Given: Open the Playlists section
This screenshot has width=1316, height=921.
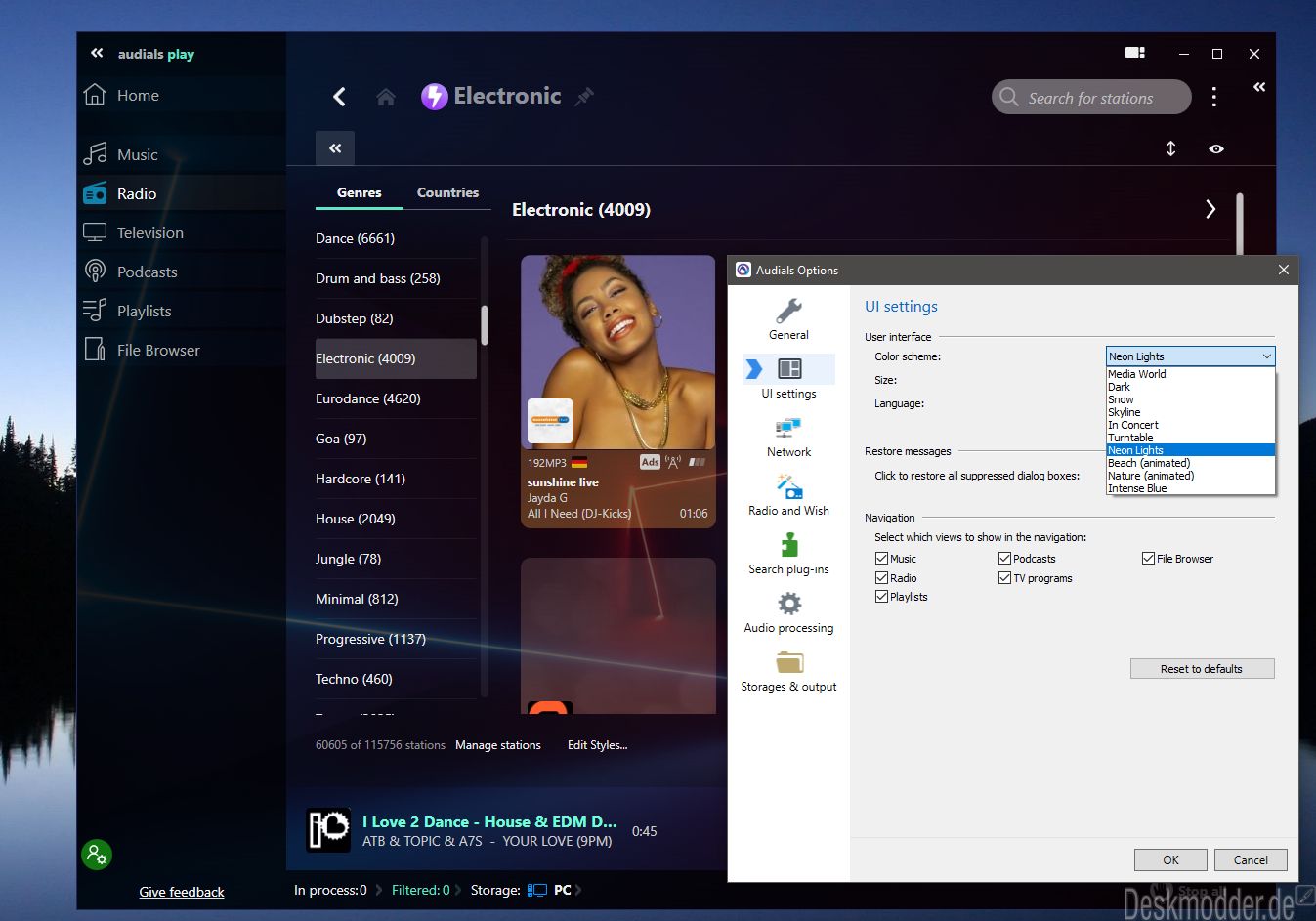Looking at the screenshot, I should pos(144,311).
